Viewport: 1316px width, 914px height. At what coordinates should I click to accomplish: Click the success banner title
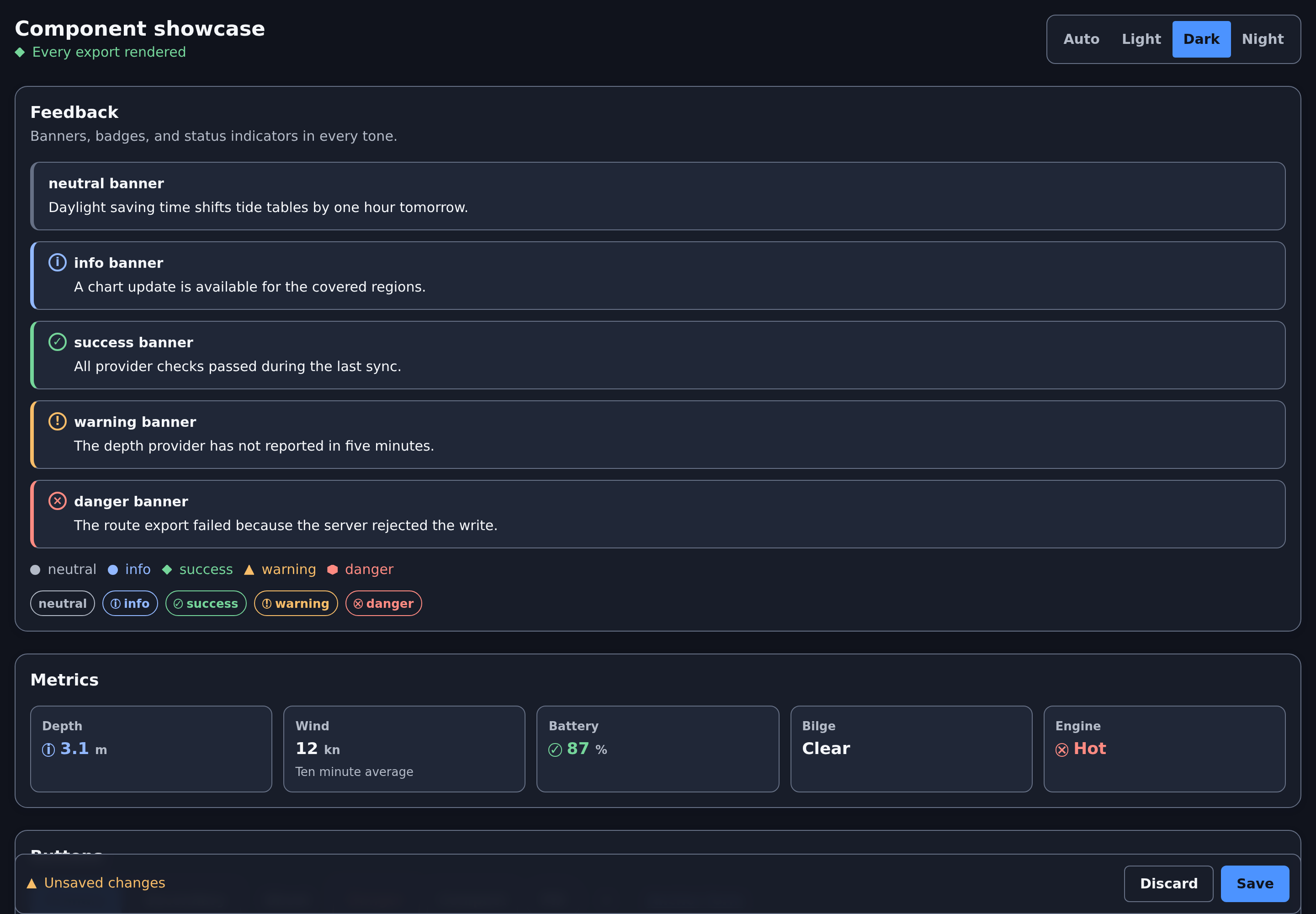[x=133, y=342]
